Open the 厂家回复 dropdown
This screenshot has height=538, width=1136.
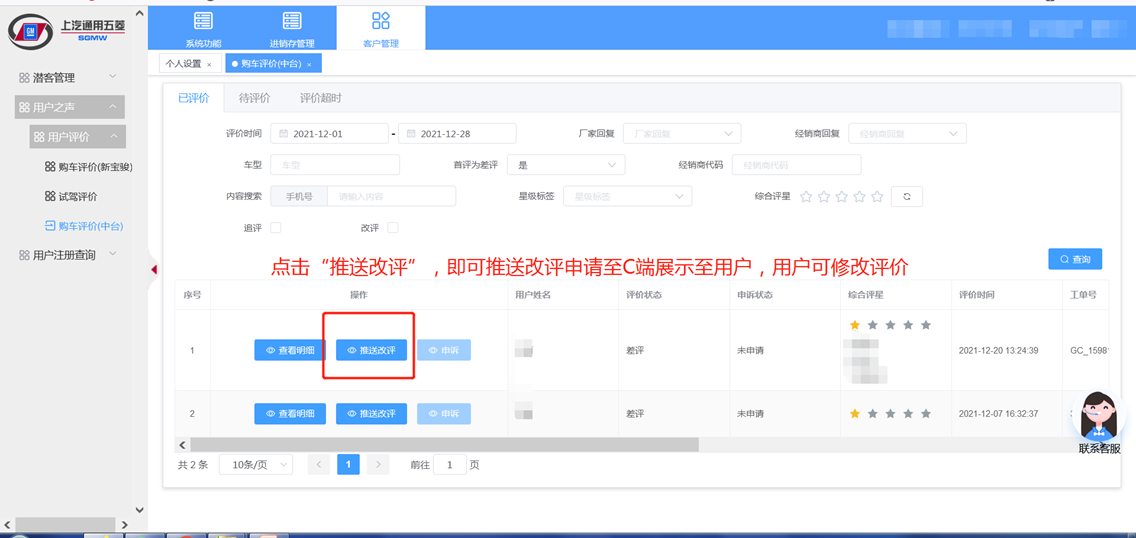(682, 134)
